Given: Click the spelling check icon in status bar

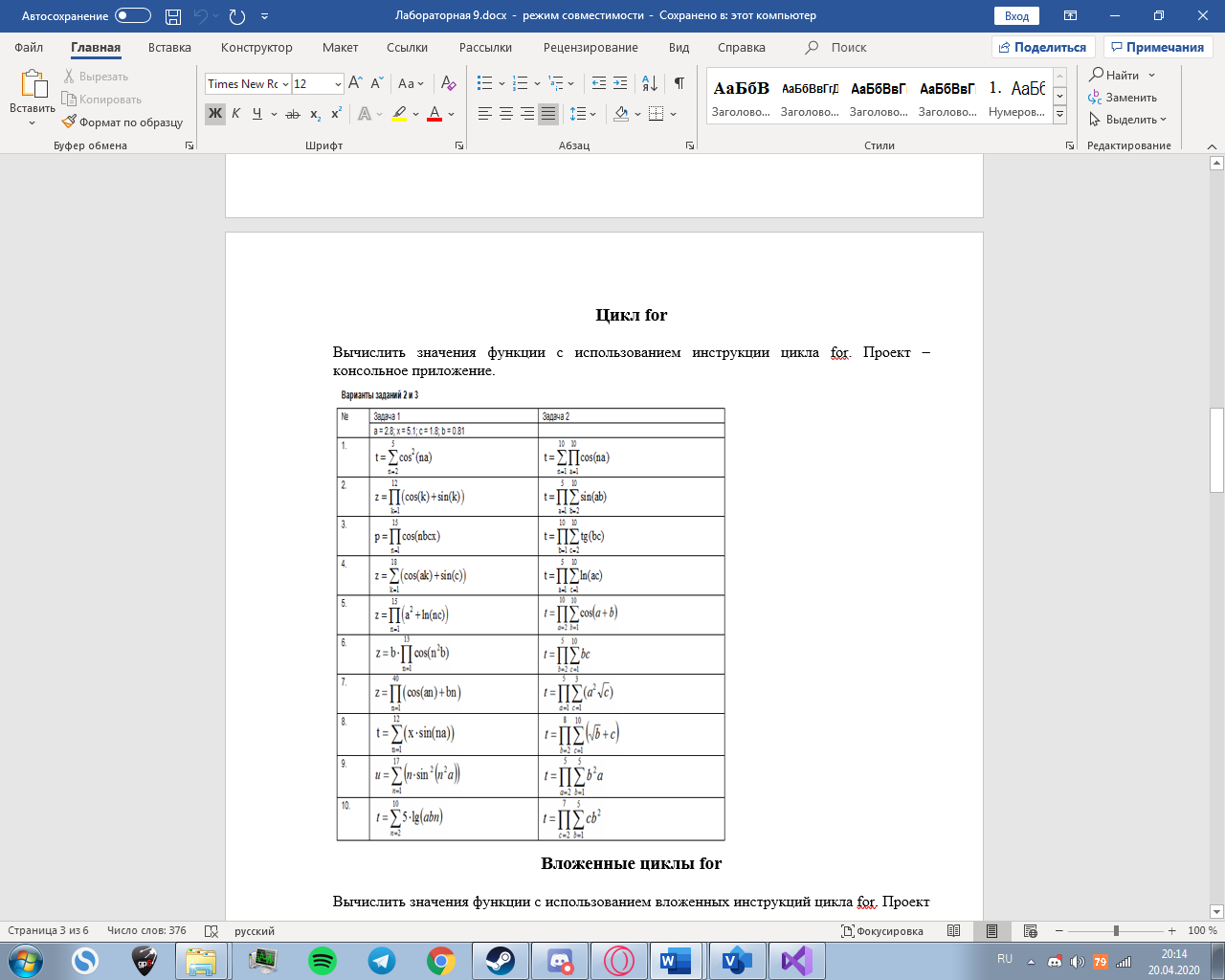Looking at the screenshot, I should 212,931.
